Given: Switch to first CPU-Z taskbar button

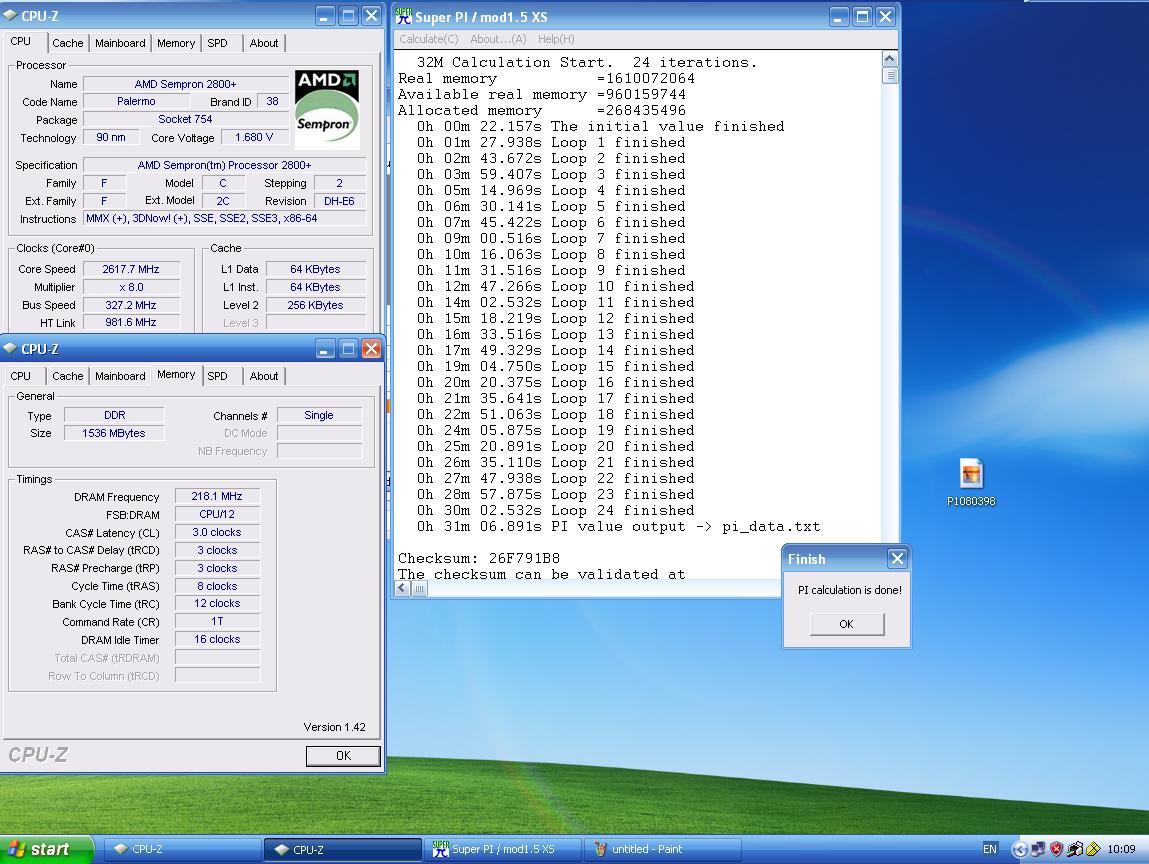Looking at the screenshot, I should (182, 849).
